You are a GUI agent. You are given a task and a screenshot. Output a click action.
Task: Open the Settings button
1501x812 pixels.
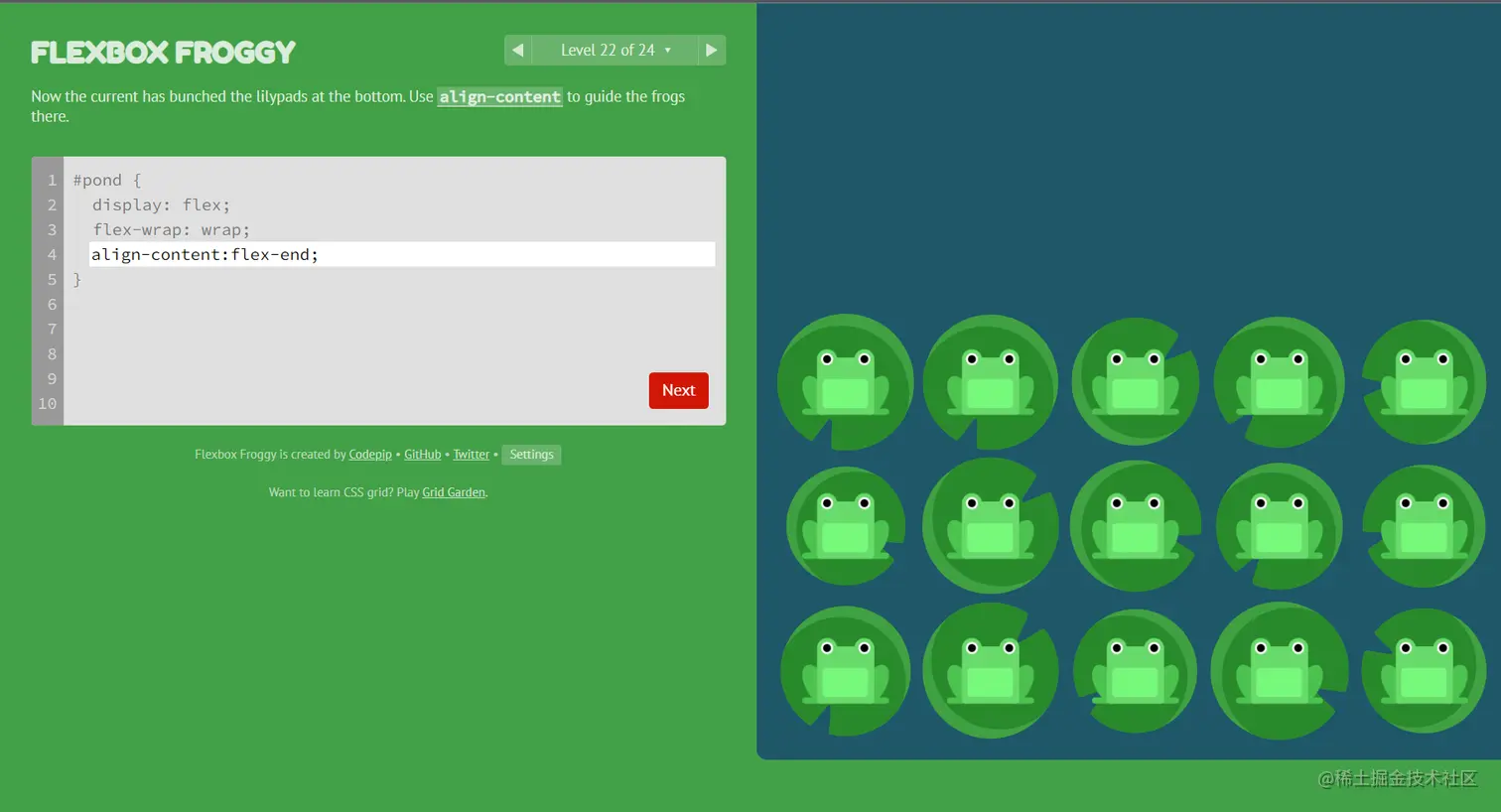tap(532, 455)
